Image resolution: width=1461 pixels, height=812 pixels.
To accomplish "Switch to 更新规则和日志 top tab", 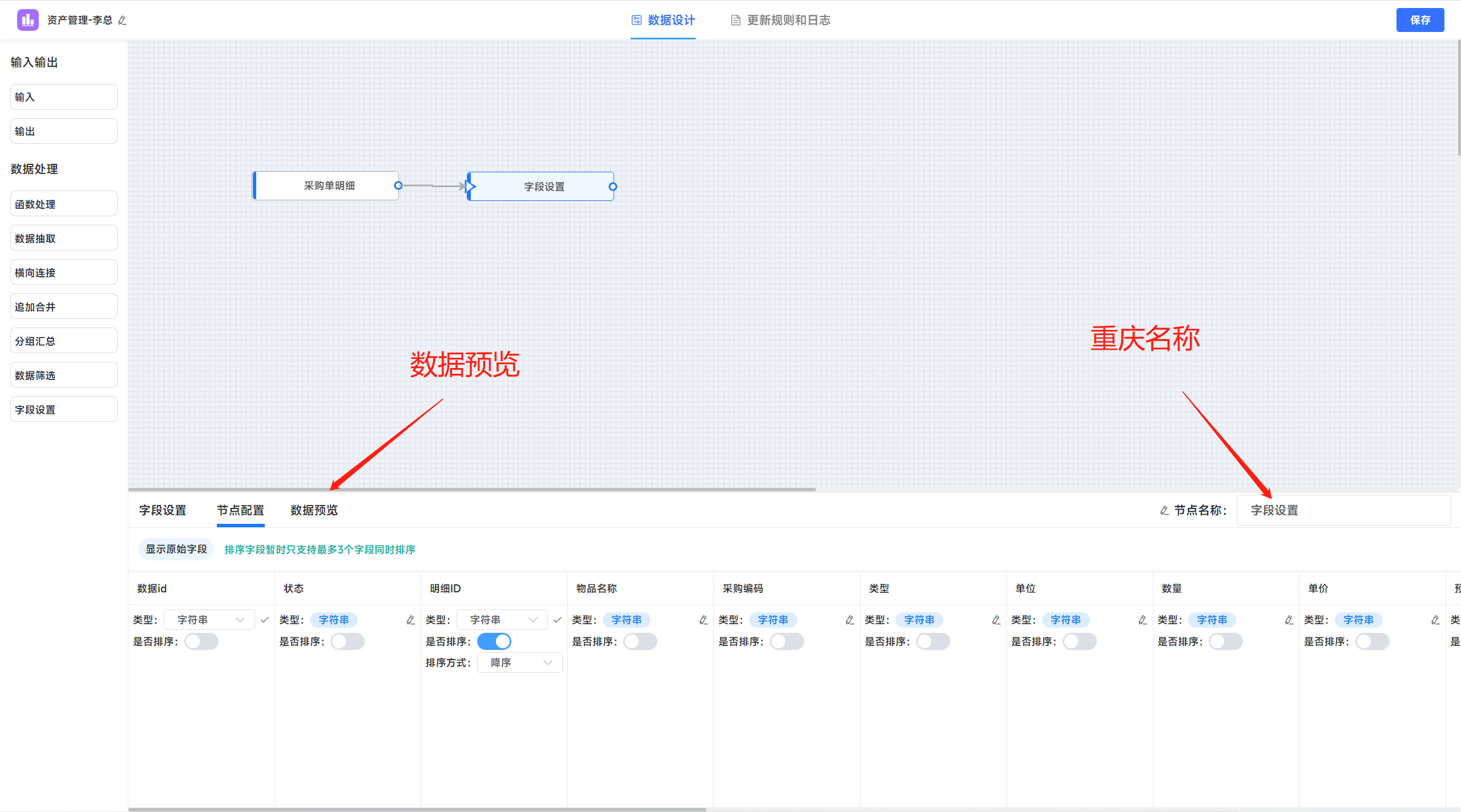I will click(781, 21).
